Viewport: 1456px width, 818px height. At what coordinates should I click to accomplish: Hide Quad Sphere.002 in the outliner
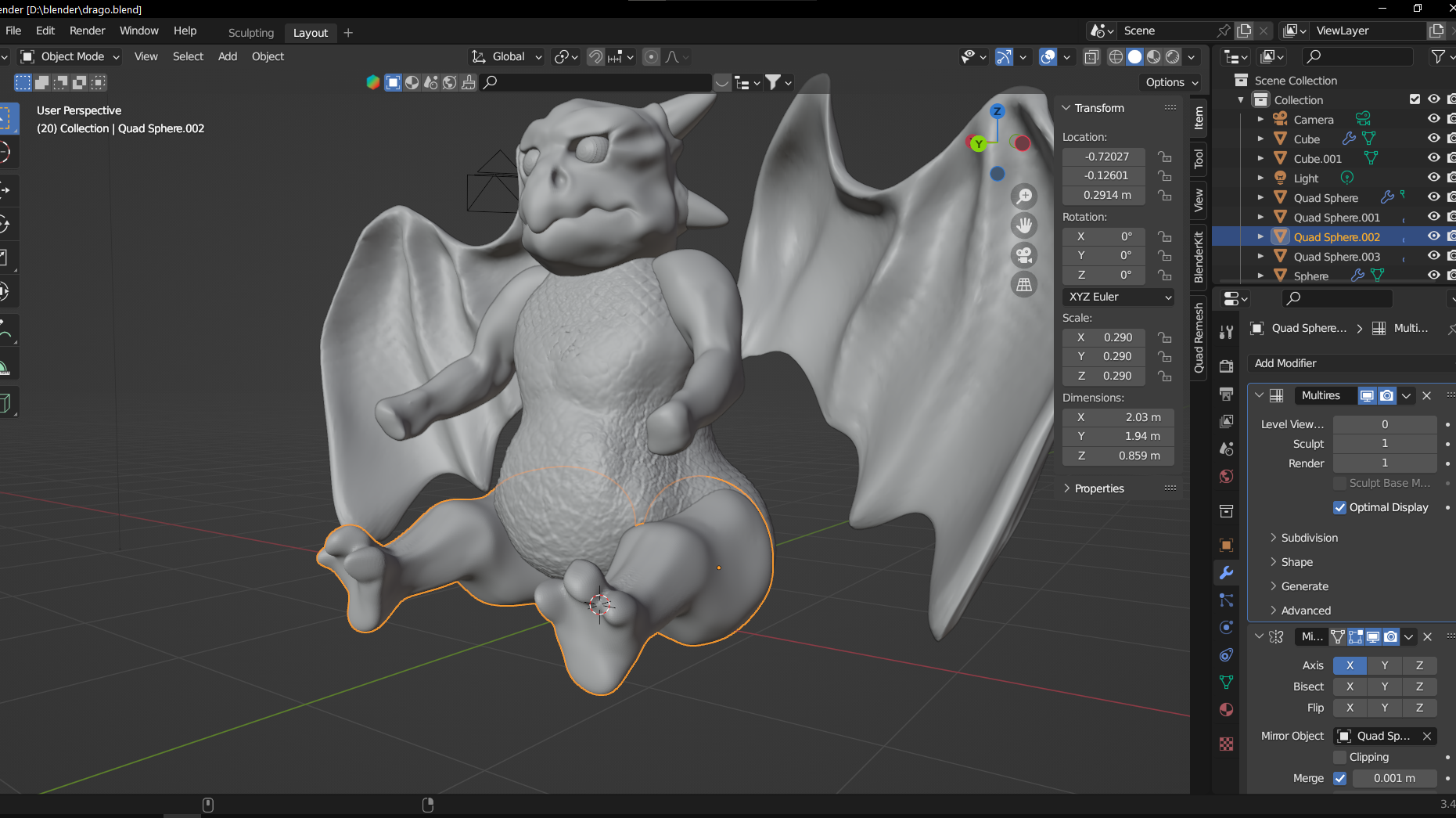tap(1433, 236)
